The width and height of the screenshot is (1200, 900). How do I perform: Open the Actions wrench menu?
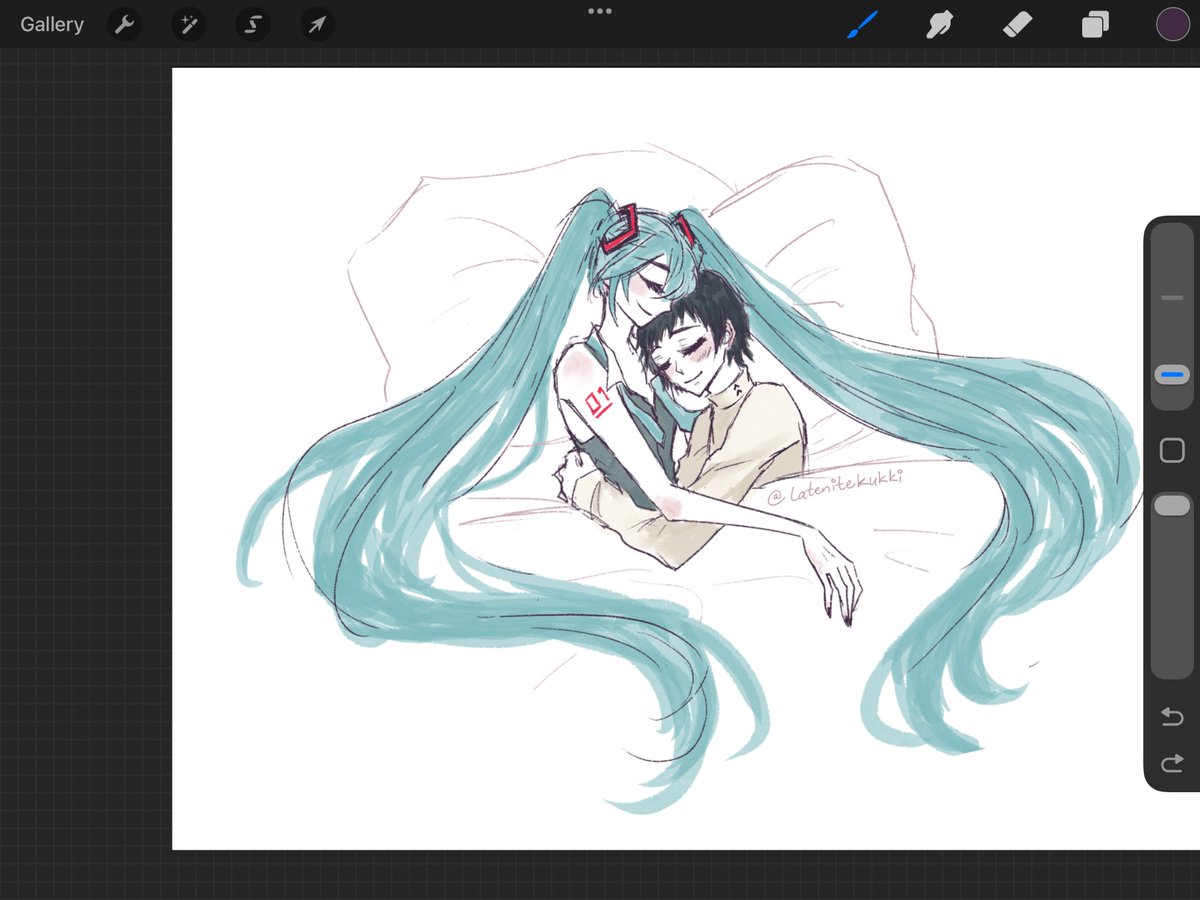[x=124, y=25]
